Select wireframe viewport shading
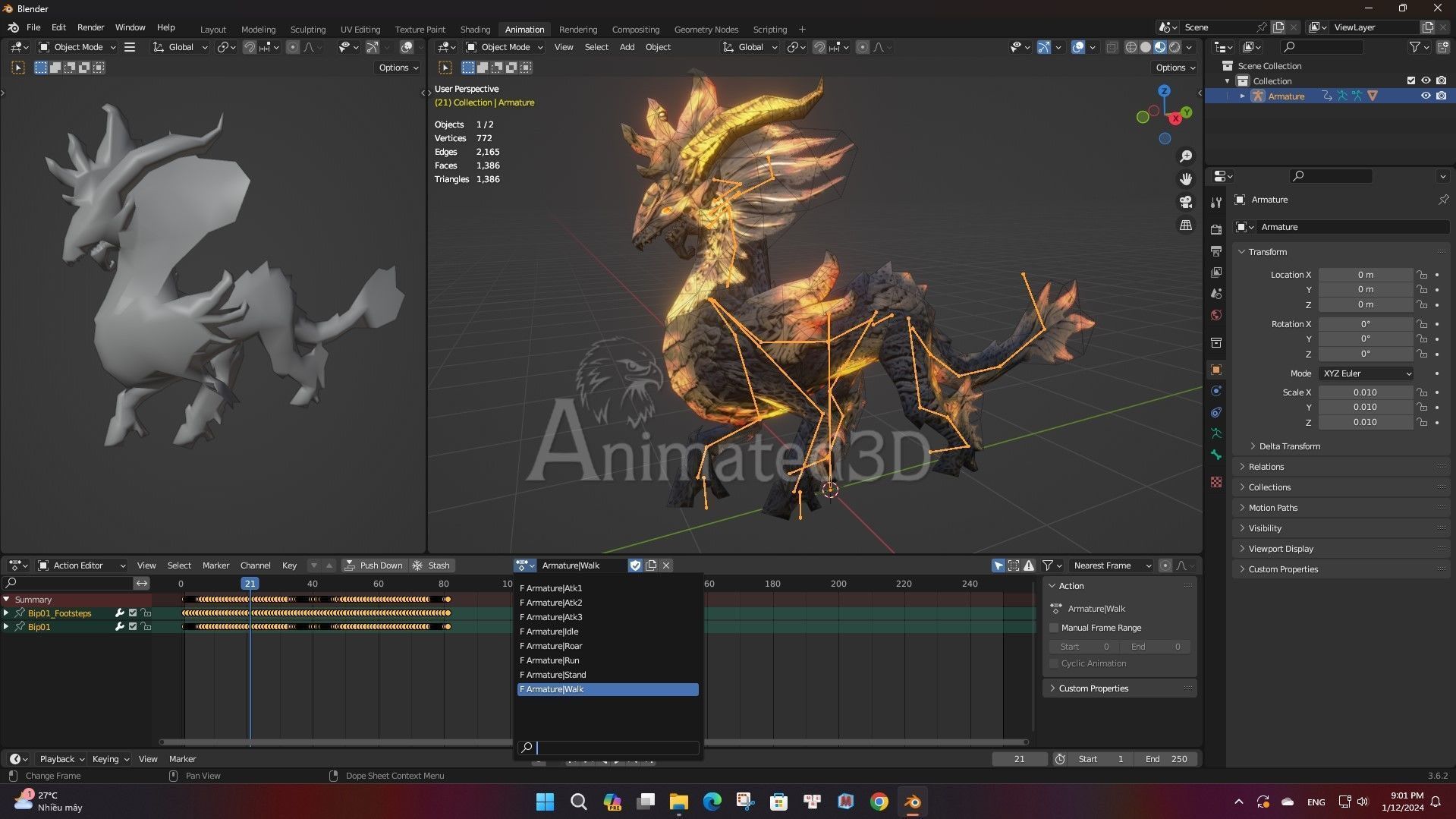The width and height of the screenshot is (1456, 819). pos(1131,47)
